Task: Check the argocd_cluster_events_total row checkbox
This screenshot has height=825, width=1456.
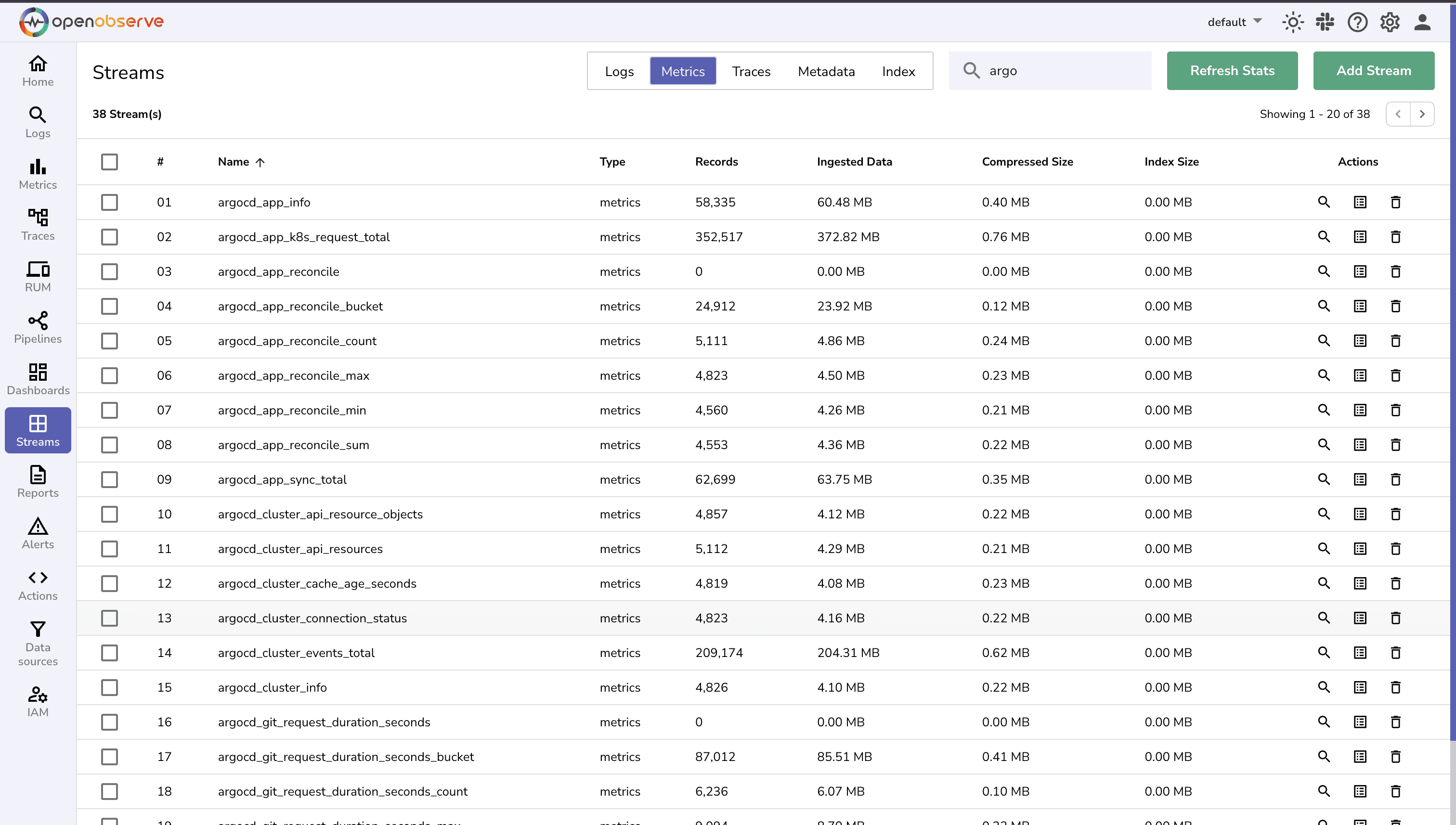Action: (109, 652)
